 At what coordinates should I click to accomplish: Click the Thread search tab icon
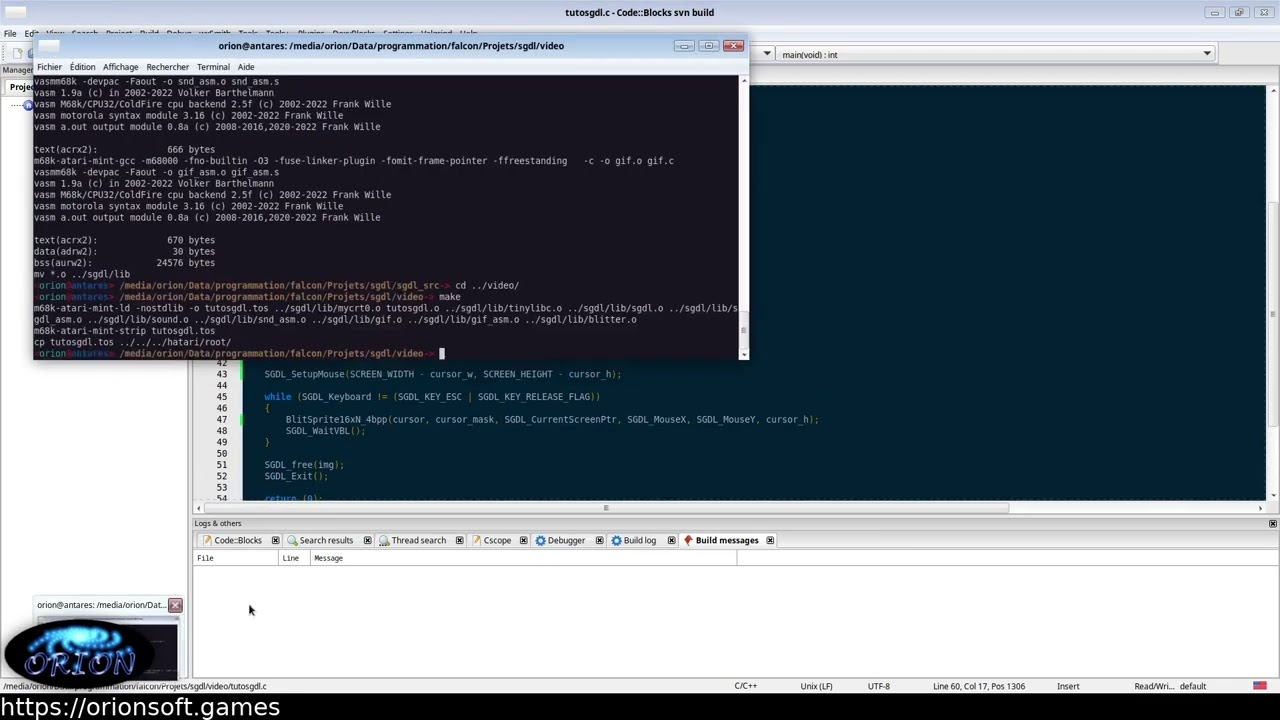(x=384, y=540)
